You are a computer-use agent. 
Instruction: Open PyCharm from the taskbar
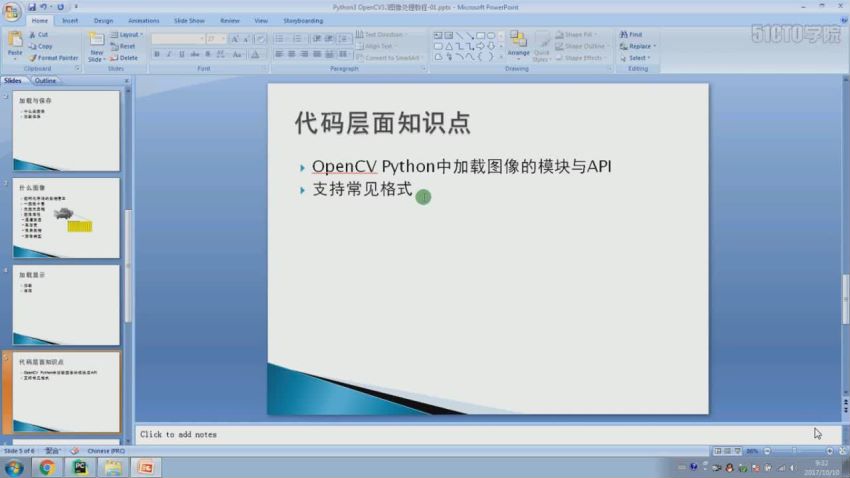click(x=80, y=467)
